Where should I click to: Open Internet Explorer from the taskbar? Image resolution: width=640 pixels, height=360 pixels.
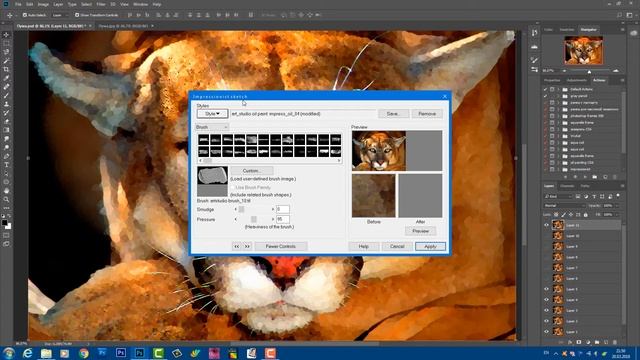(x=27, y=353)
